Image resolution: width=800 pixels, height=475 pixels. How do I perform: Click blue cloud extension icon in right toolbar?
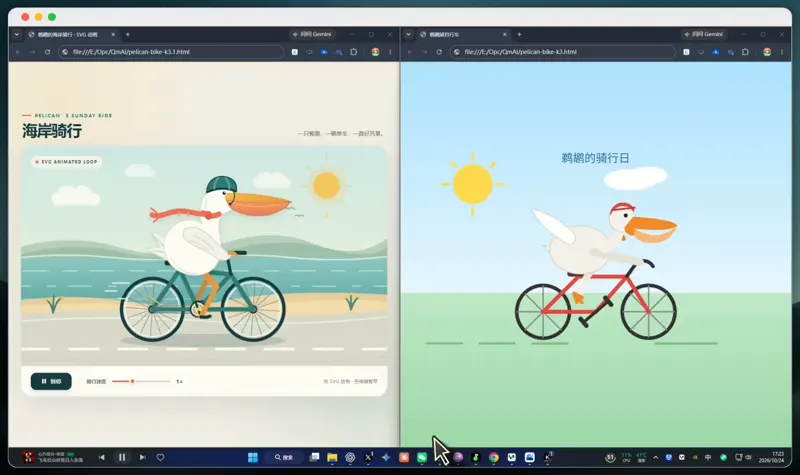click(716, 52)
